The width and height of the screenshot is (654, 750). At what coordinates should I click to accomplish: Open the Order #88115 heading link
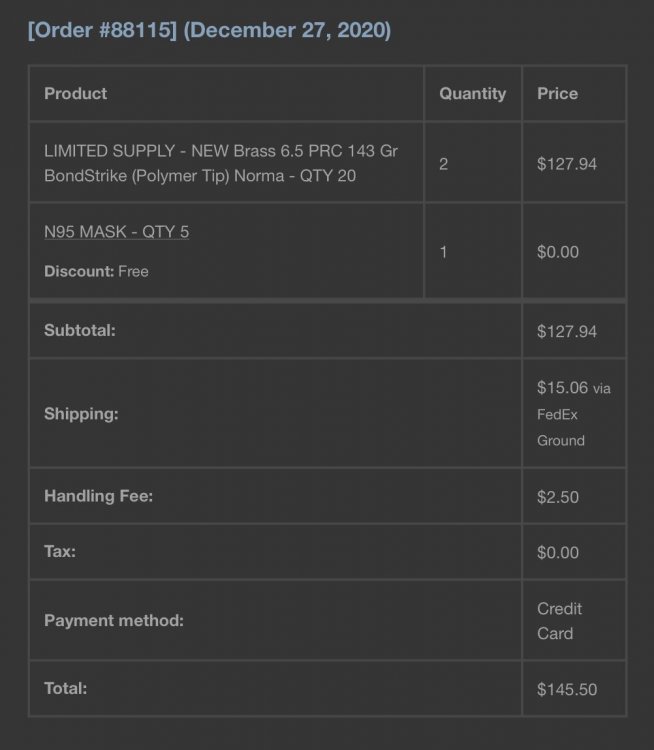[209, 30]
